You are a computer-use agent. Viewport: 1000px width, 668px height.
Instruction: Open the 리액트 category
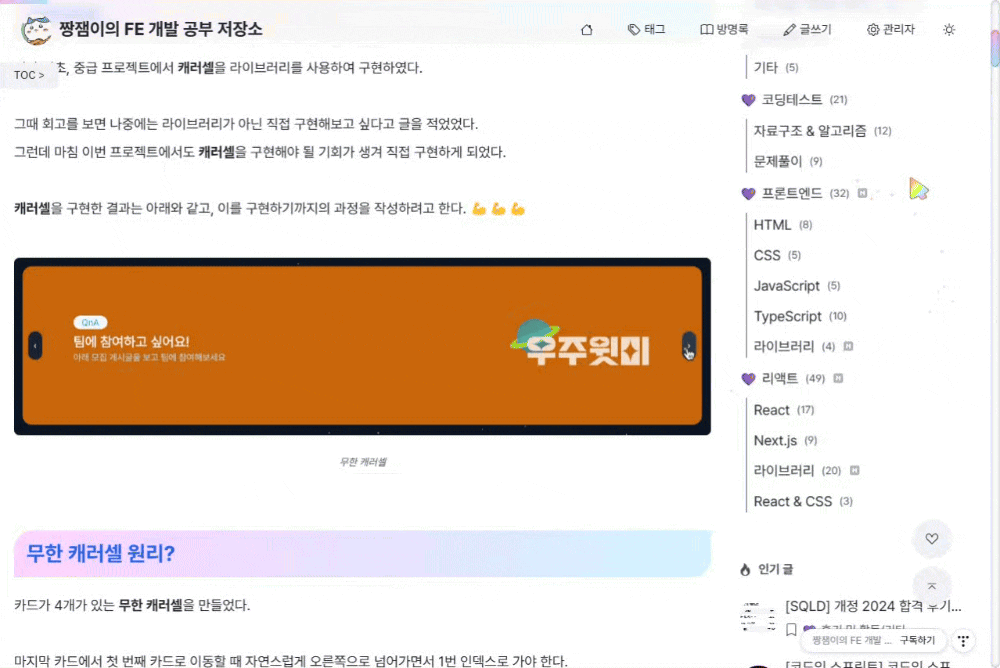(793, 379)
